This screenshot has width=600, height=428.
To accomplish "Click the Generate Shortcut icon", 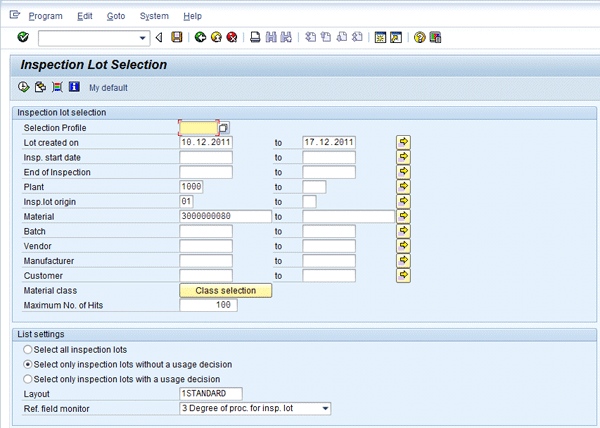I will [396, 37].
